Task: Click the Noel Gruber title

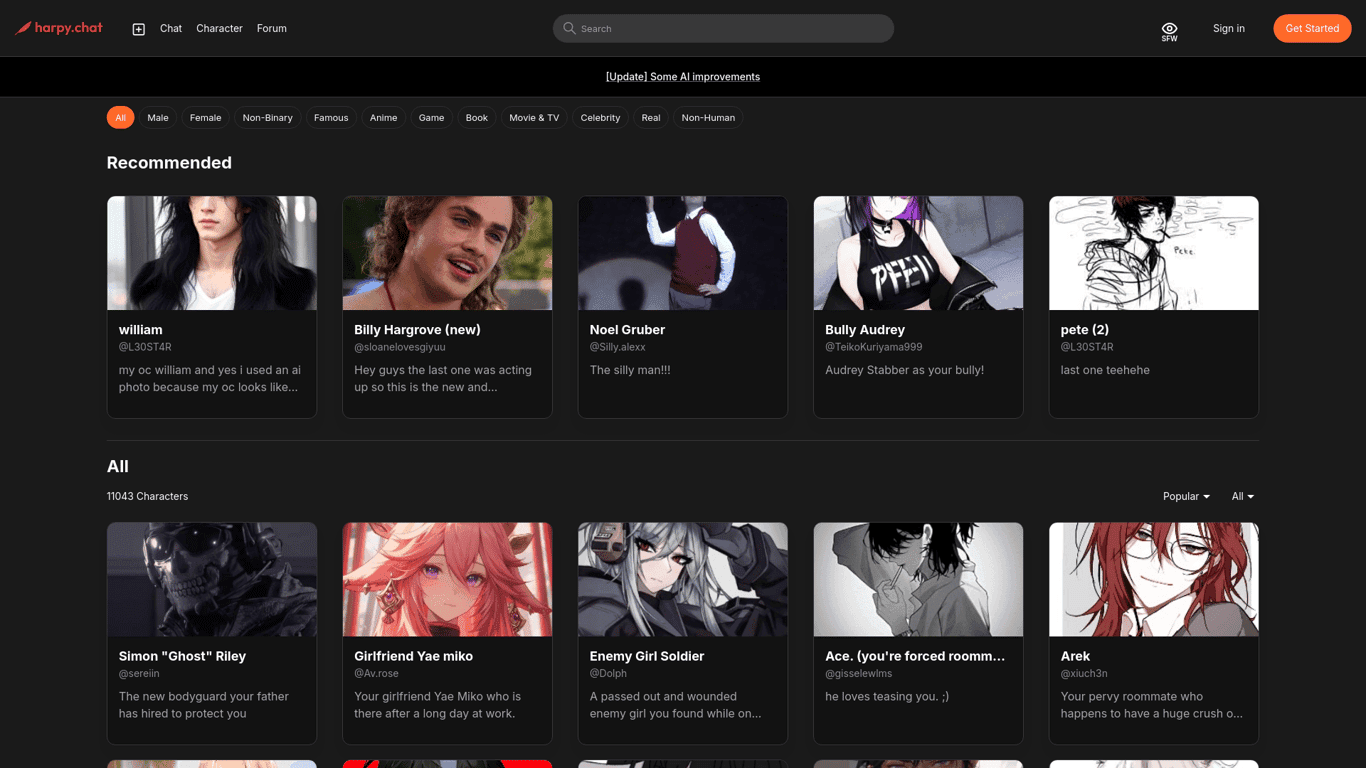Action: (627, 330)
